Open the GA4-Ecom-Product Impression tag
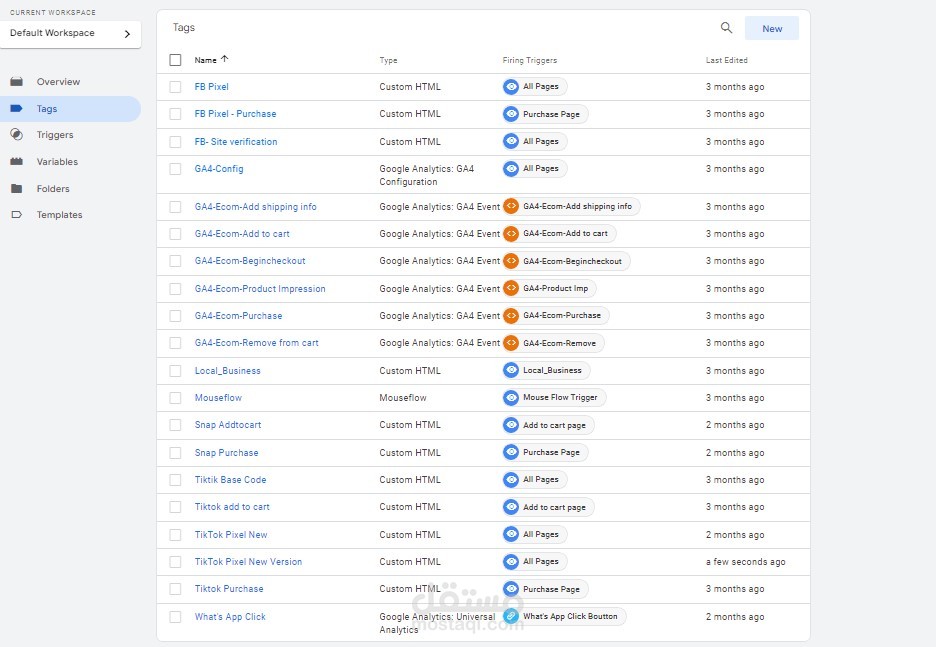This screenshot has height=647, width=936. pyautogui.click(x=260, y=288)
